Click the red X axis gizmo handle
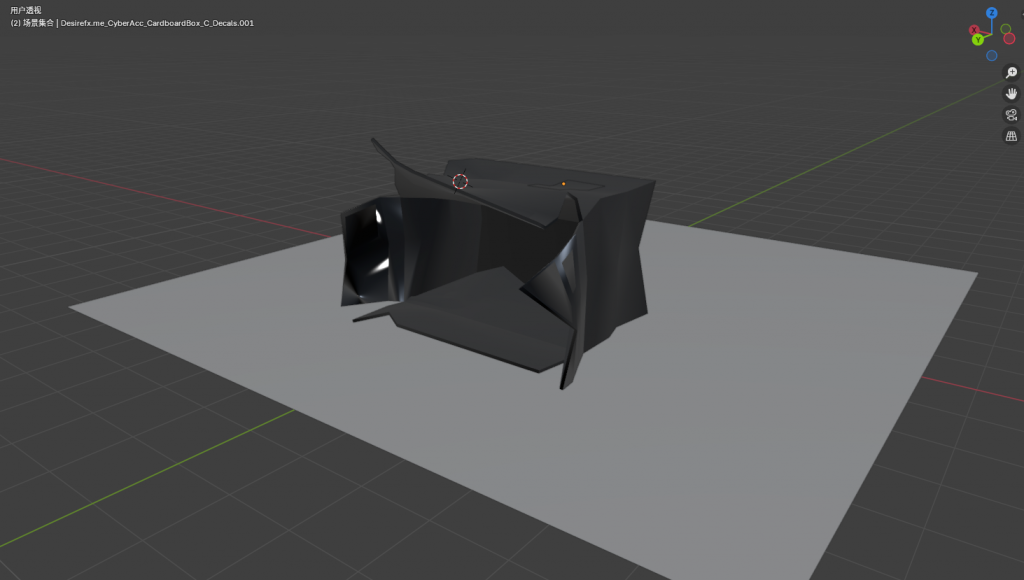The image size is (1024, 580). coord(974,30)
